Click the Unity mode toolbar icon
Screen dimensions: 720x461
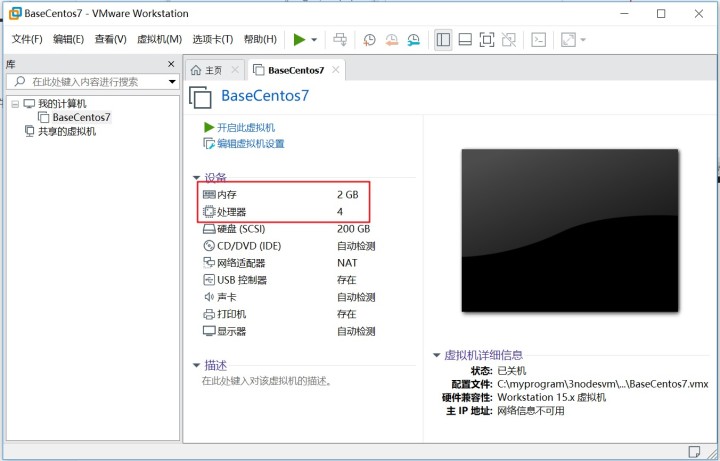508,40
